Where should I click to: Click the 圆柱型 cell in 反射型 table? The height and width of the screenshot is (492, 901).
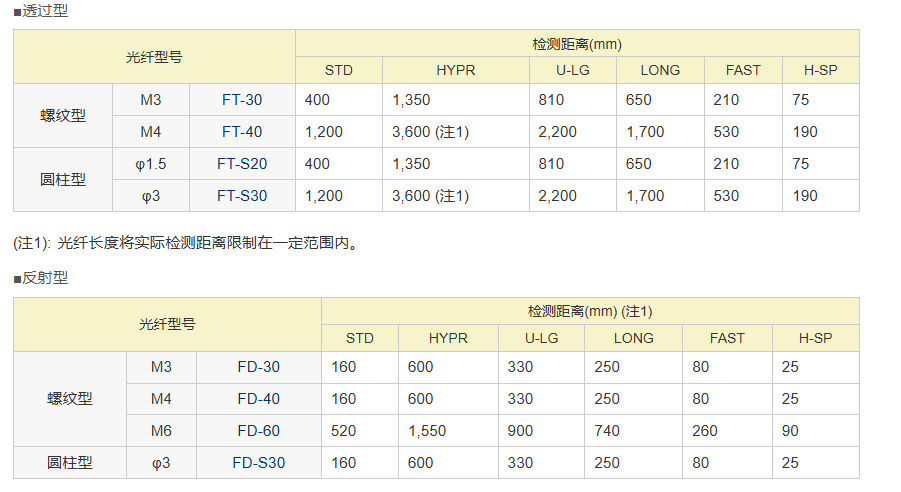pos(70,463)
